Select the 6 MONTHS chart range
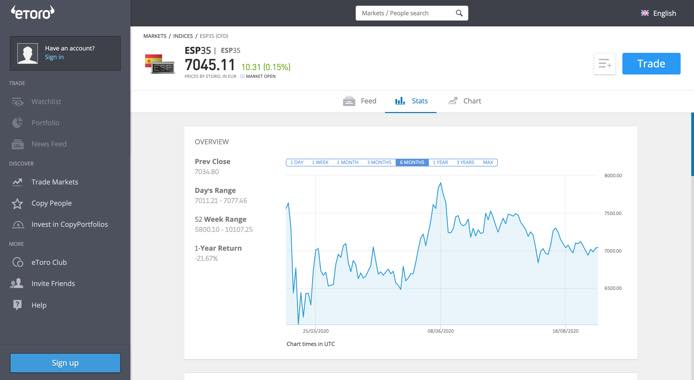The height and width of the screenshot is (380, 694). 412,162
